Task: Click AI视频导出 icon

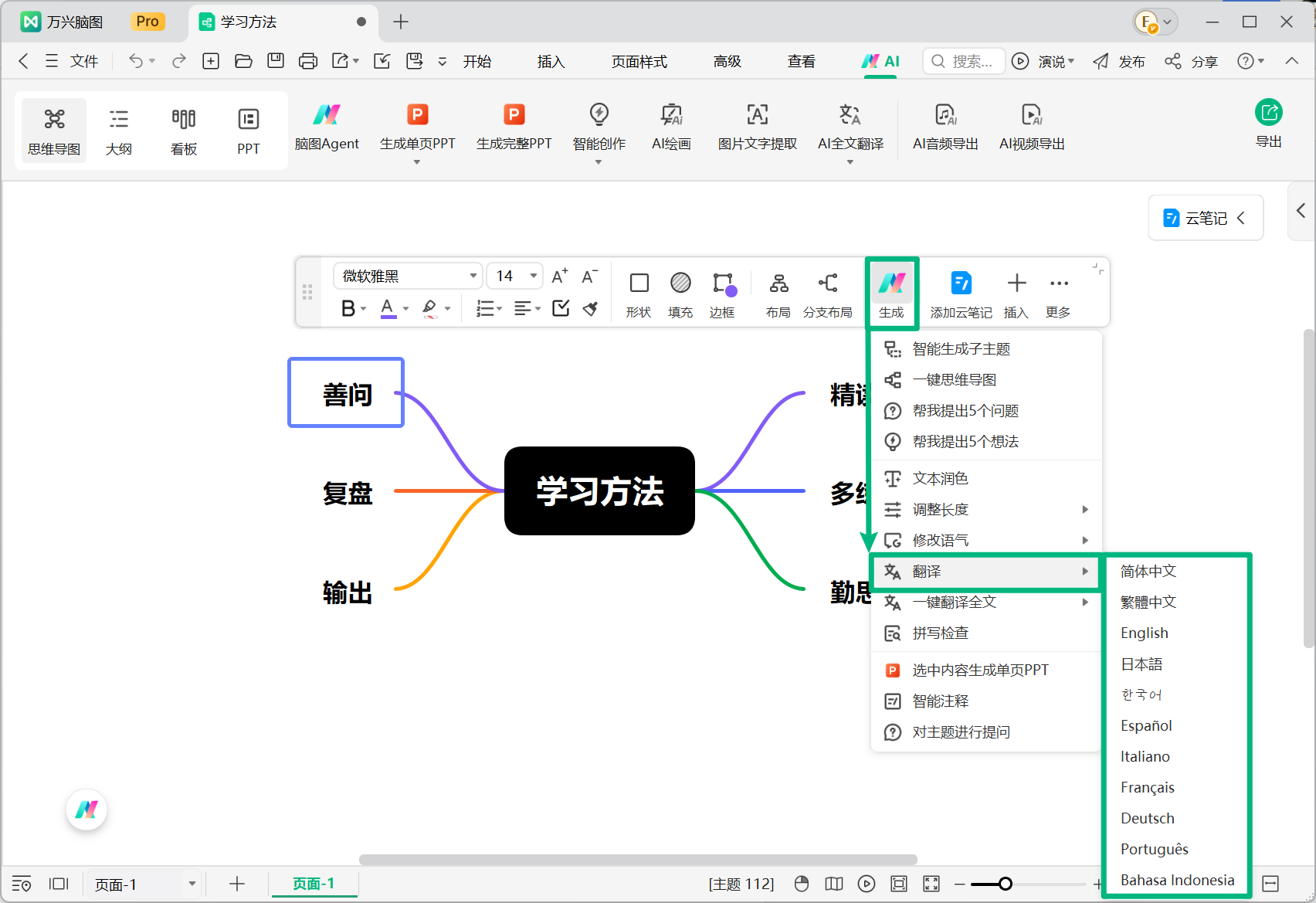Action: click(1032, 115)
